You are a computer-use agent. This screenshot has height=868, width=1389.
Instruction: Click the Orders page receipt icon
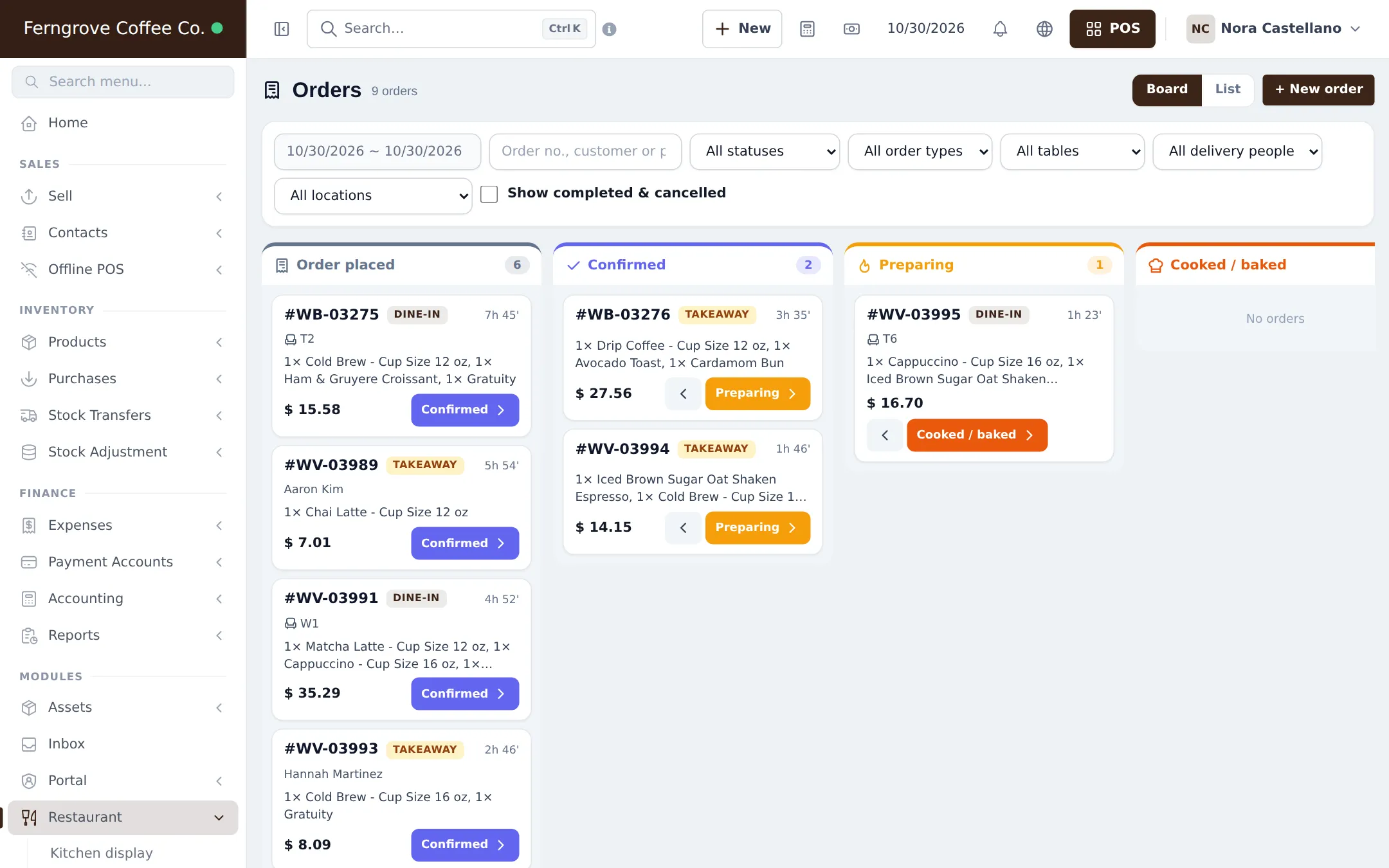[x=272, y=90]
